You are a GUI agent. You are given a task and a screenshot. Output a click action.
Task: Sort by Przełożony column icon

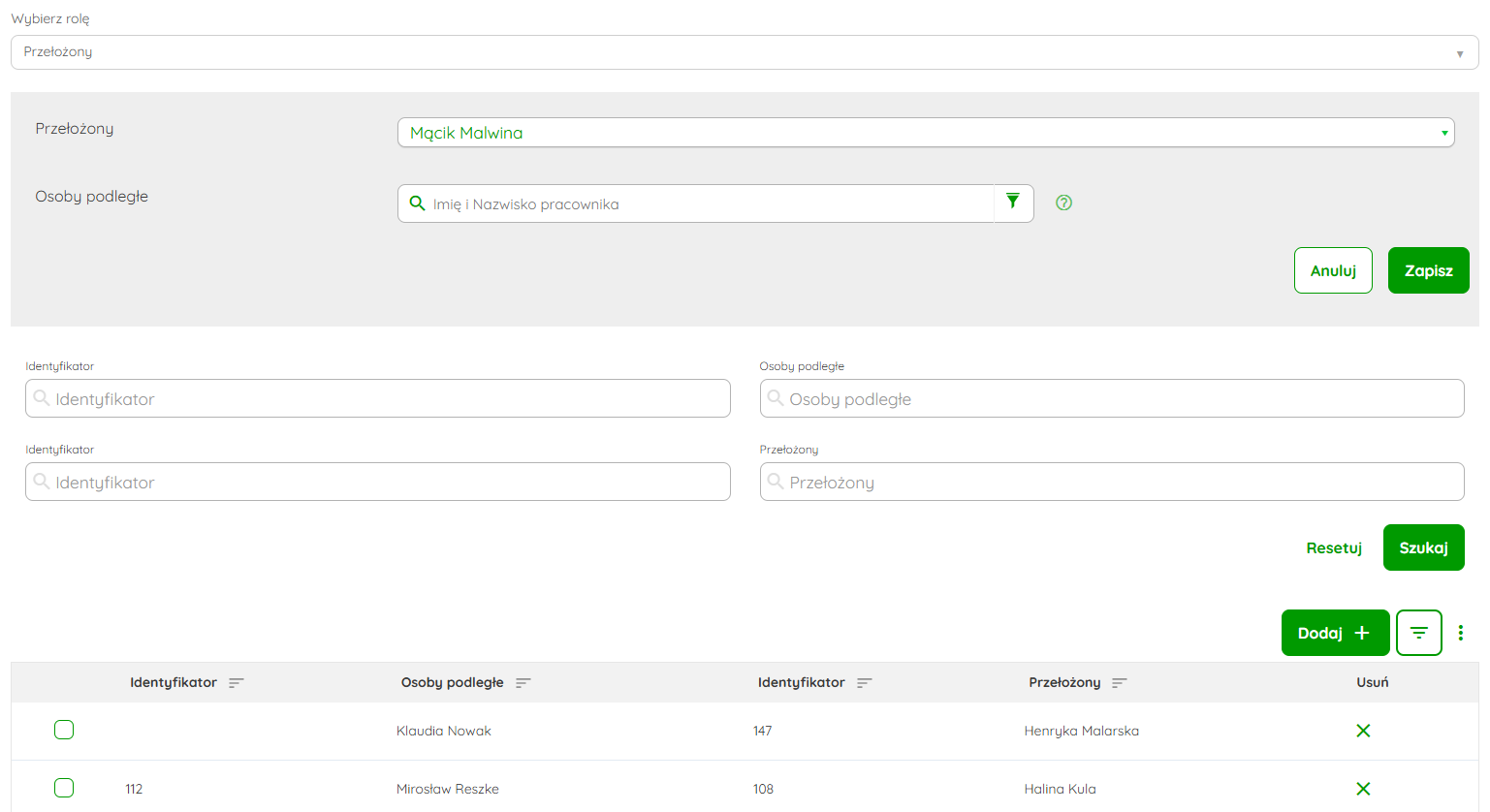tap(1120, 683)
